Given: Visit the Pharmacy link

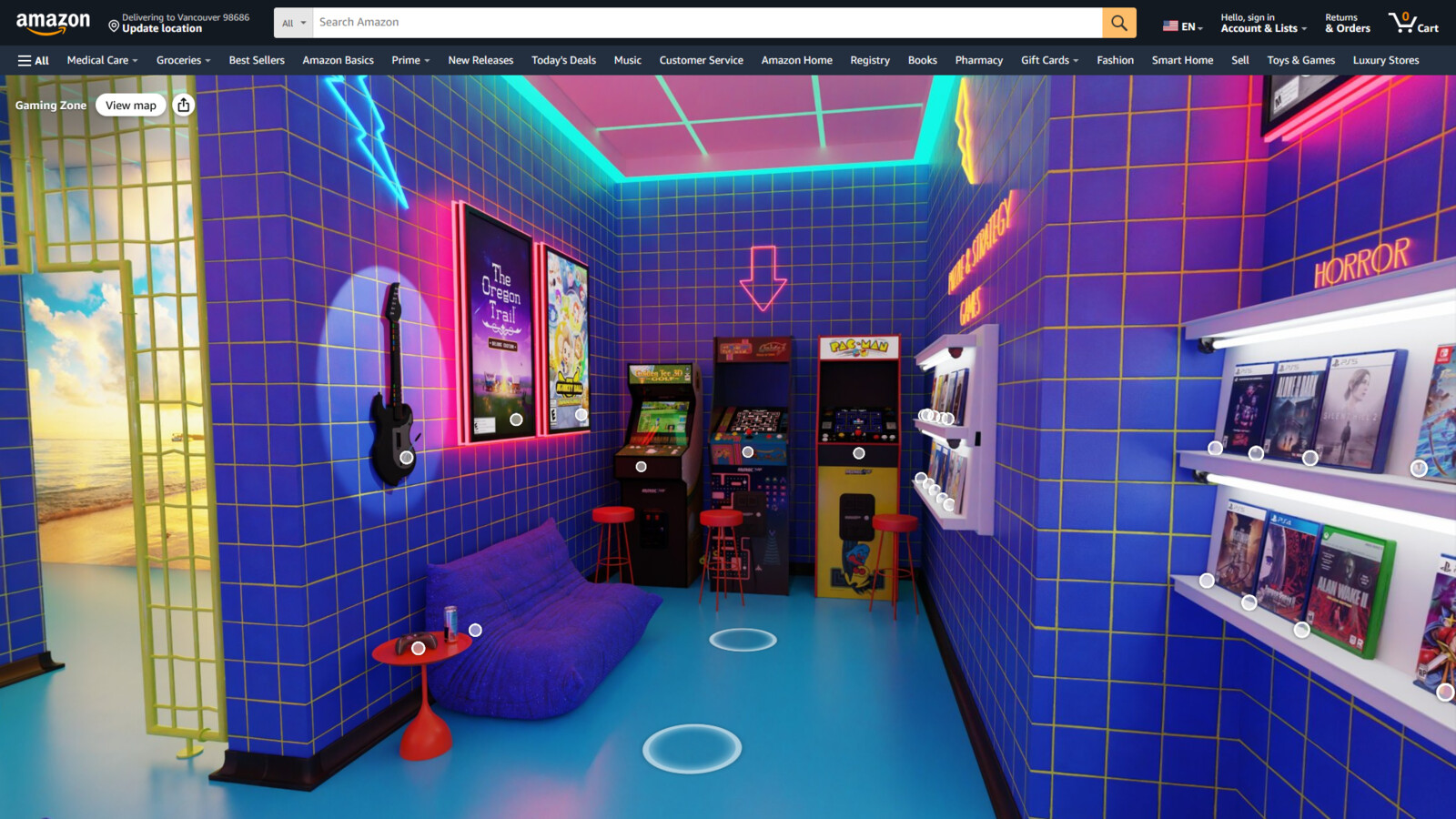Looking at the screenshot, I should (x=978, y=60).
